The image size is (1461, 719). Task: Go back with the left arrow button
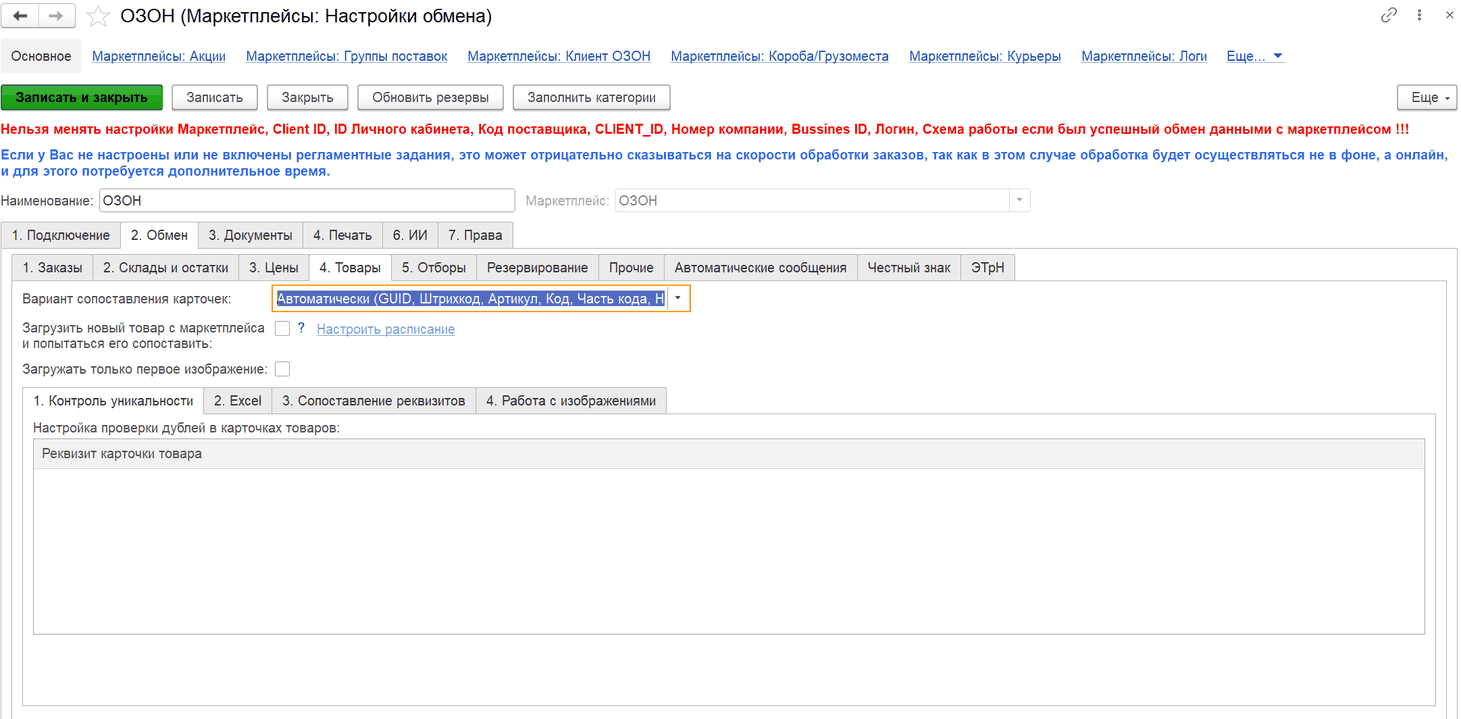pos(21,16)
